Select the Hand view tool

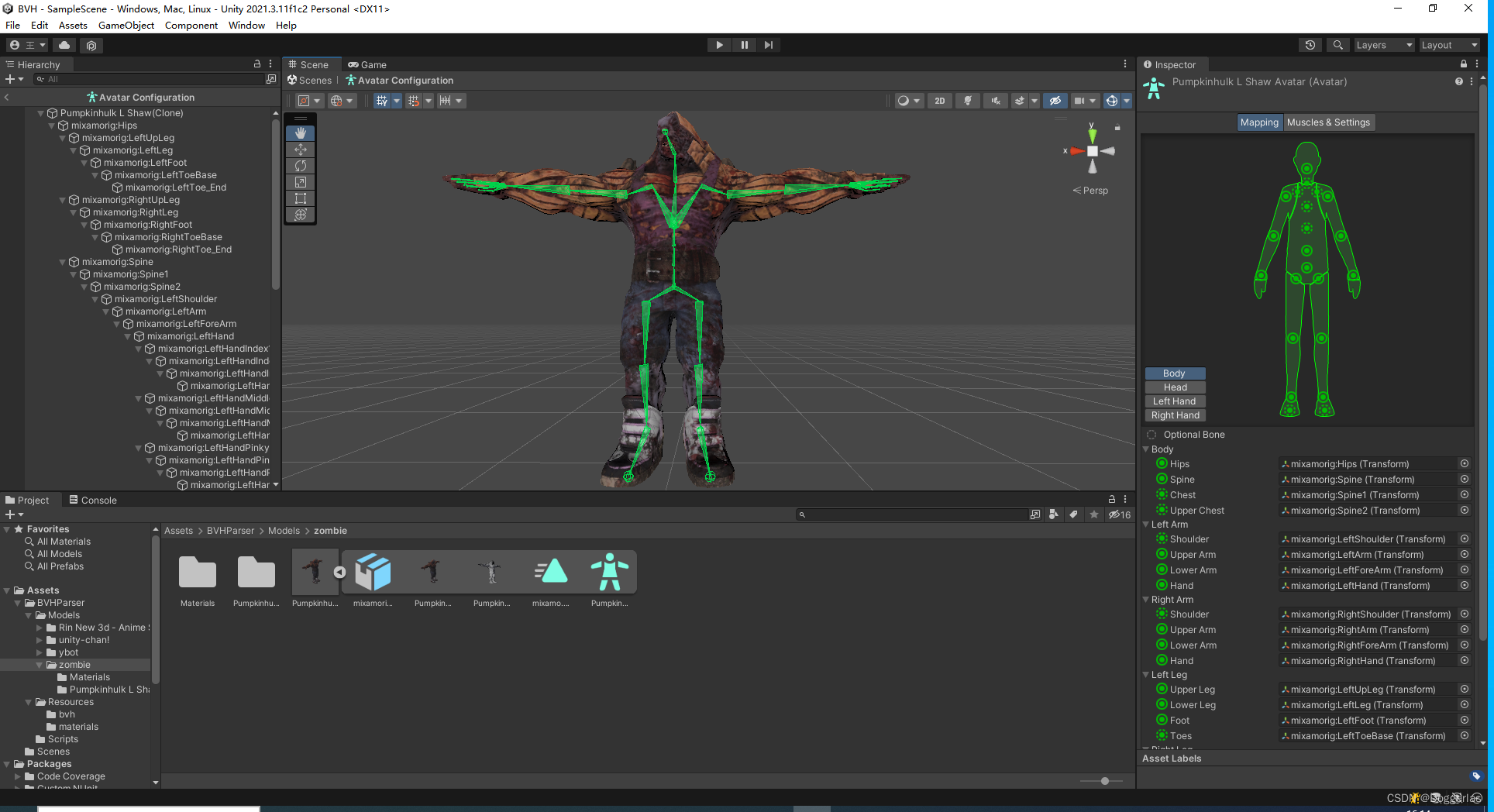pyautogui.click(x=301, y=133)
